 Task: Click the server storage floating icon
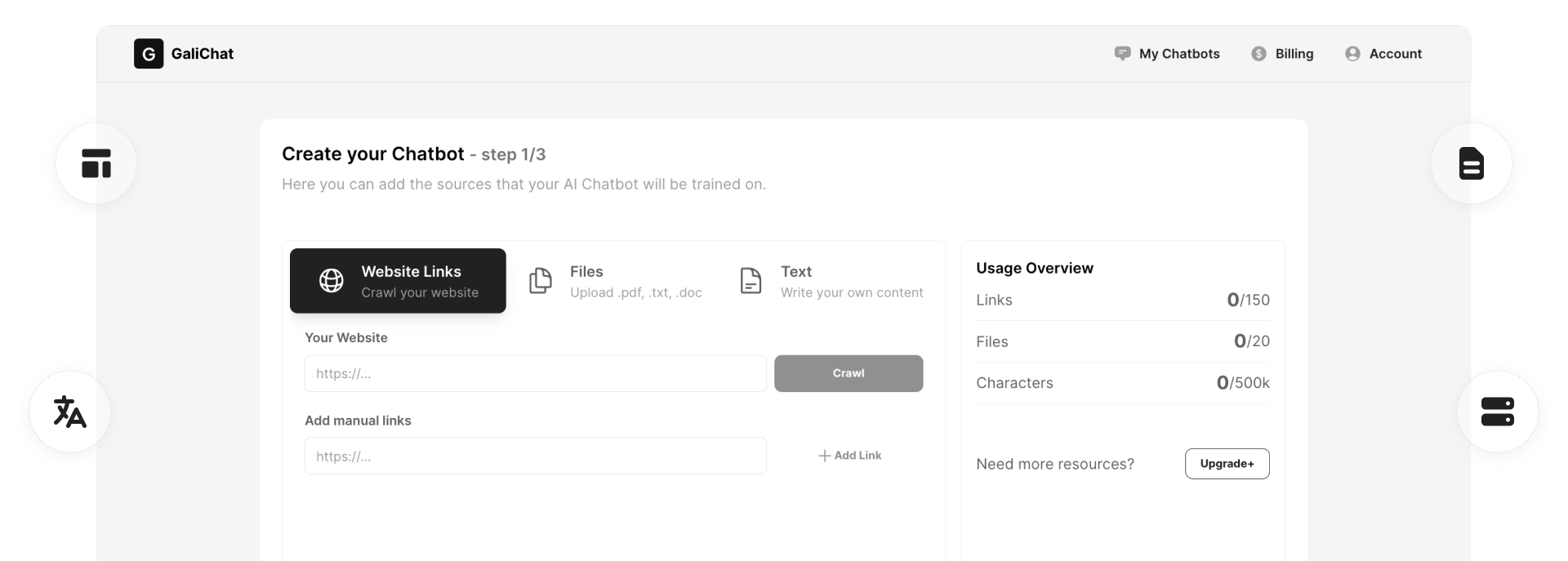click(x=1498, y=412)
